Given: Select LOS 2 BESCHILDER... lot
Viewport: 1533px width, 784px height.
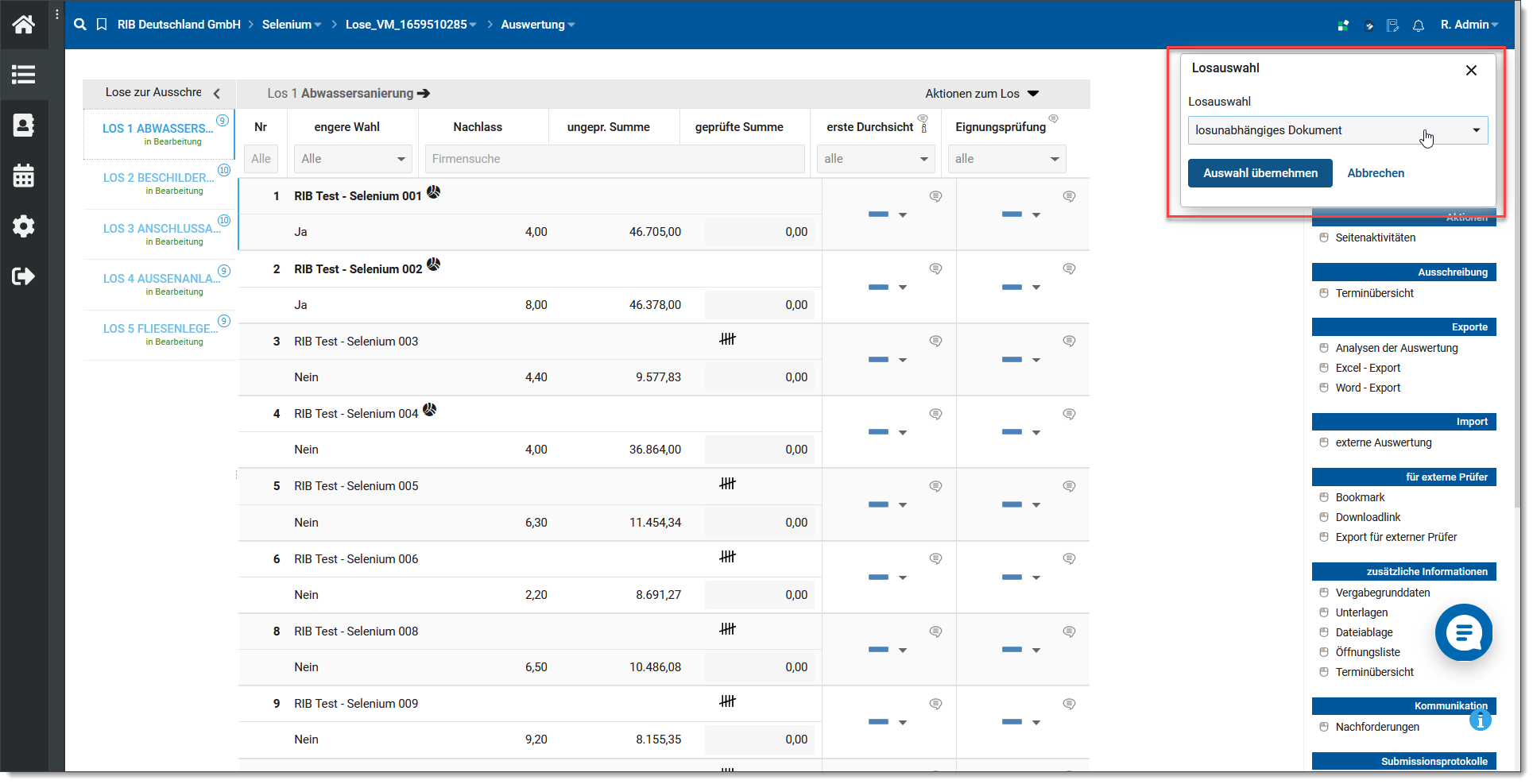Looking at the screenshot, I should (158, 183).
